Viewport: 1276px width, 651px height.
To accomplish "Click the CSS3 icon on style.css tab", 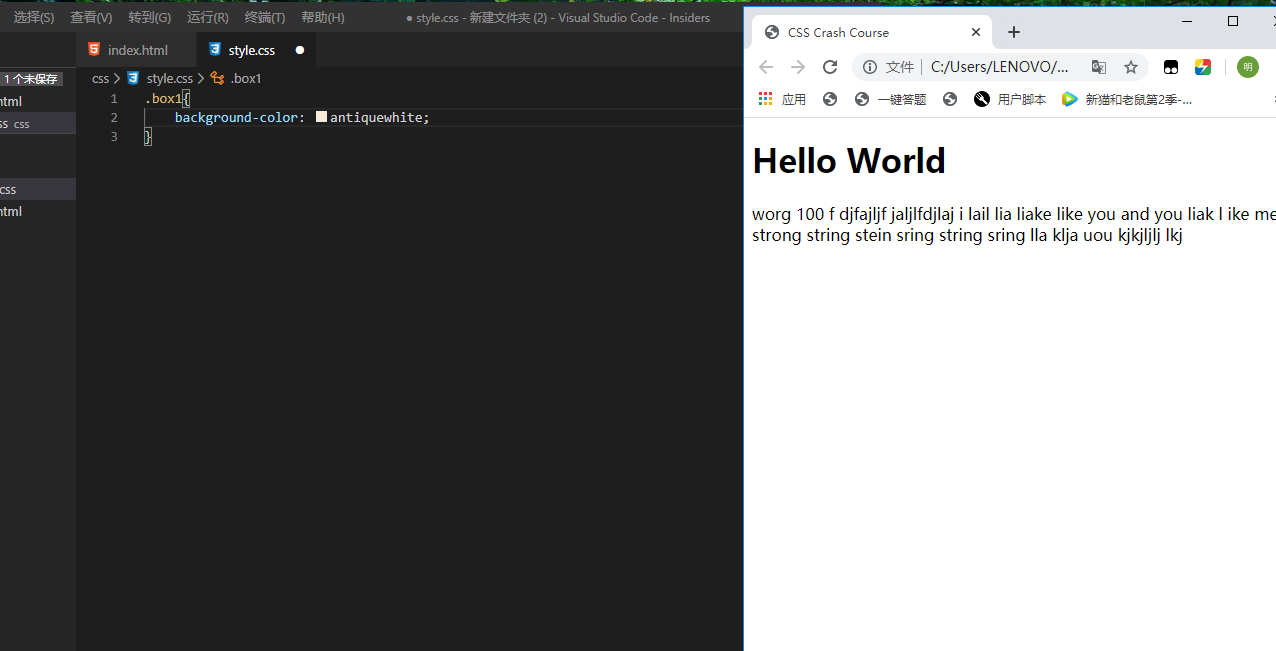I will 214,50.
